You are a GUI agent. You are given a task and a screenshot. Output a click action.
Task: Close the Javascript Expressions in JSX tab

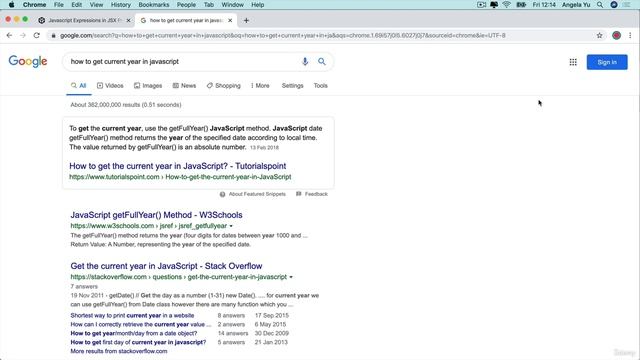pos(129,20)
